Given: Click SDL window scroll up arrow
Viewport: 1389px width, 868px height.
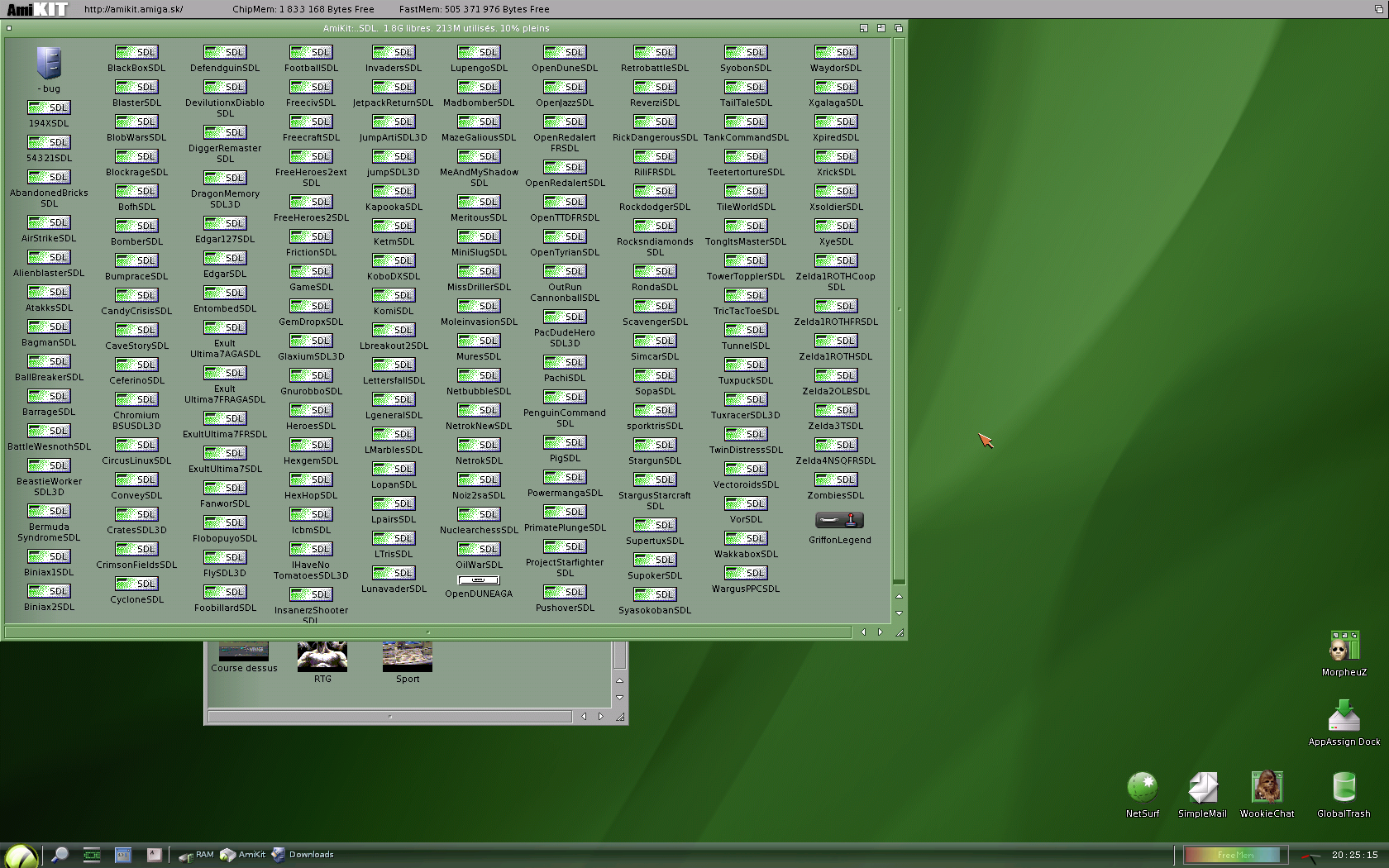Looking at the screenshot, I should 899,596.
